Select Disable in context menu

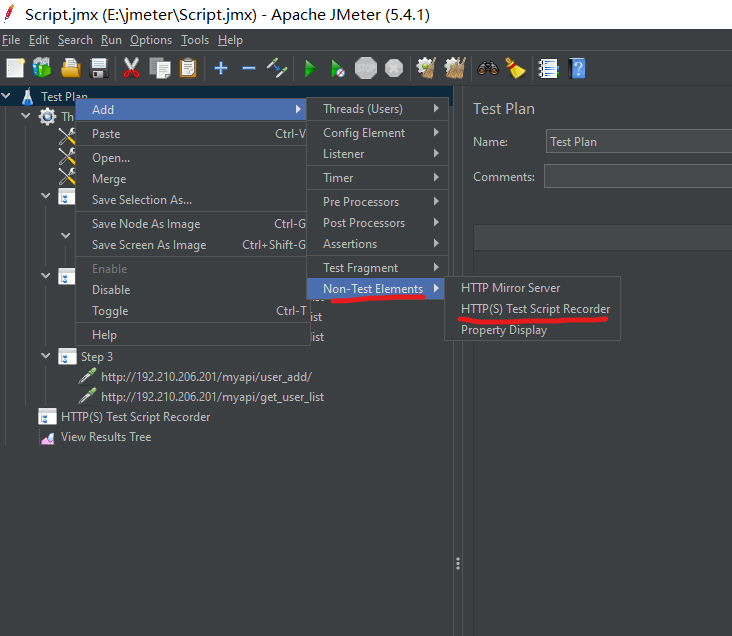(x=191, y=290)
